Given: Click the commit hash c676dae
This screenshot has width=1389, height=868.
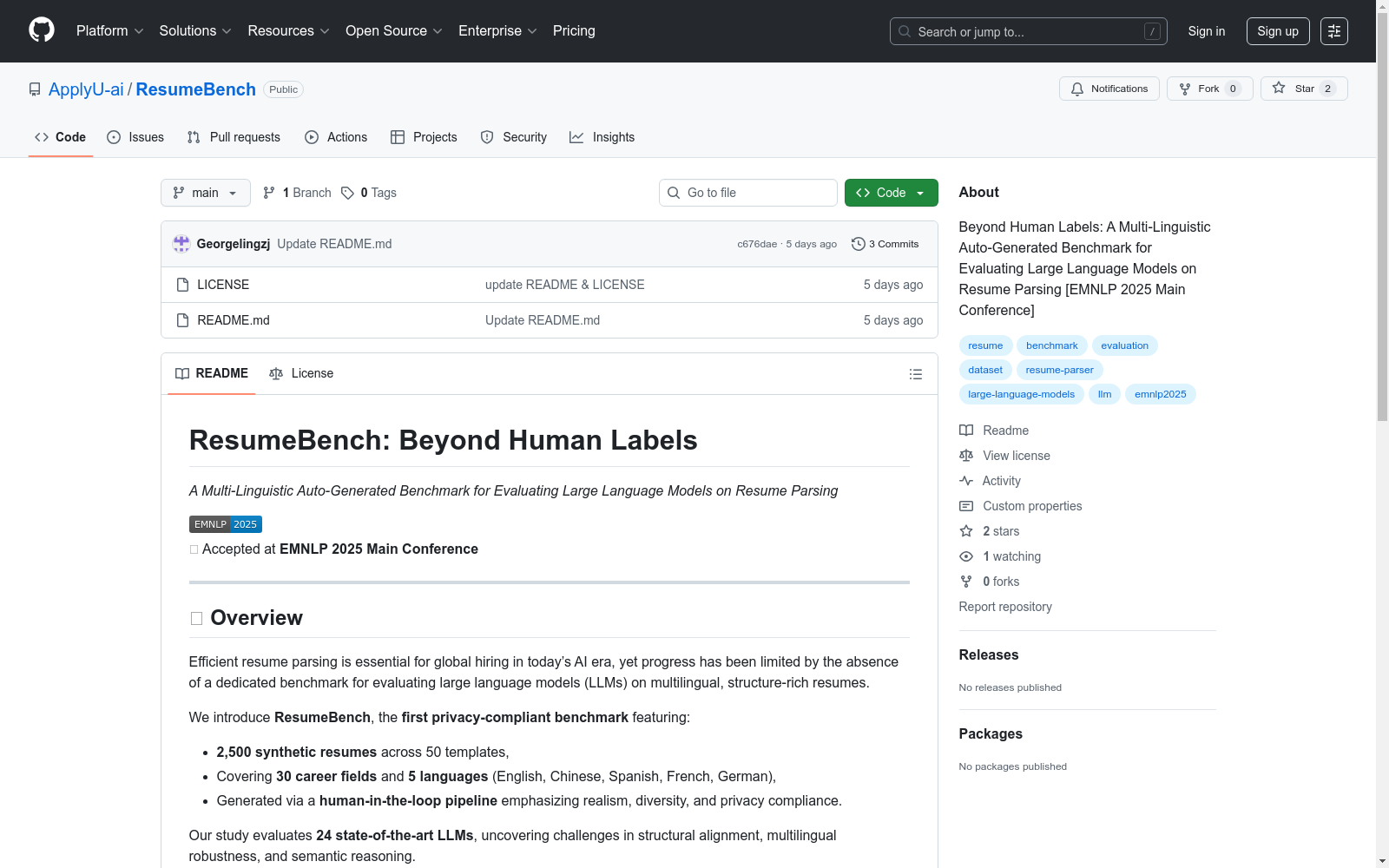Looking at the screenshot, I should point(757,244).
